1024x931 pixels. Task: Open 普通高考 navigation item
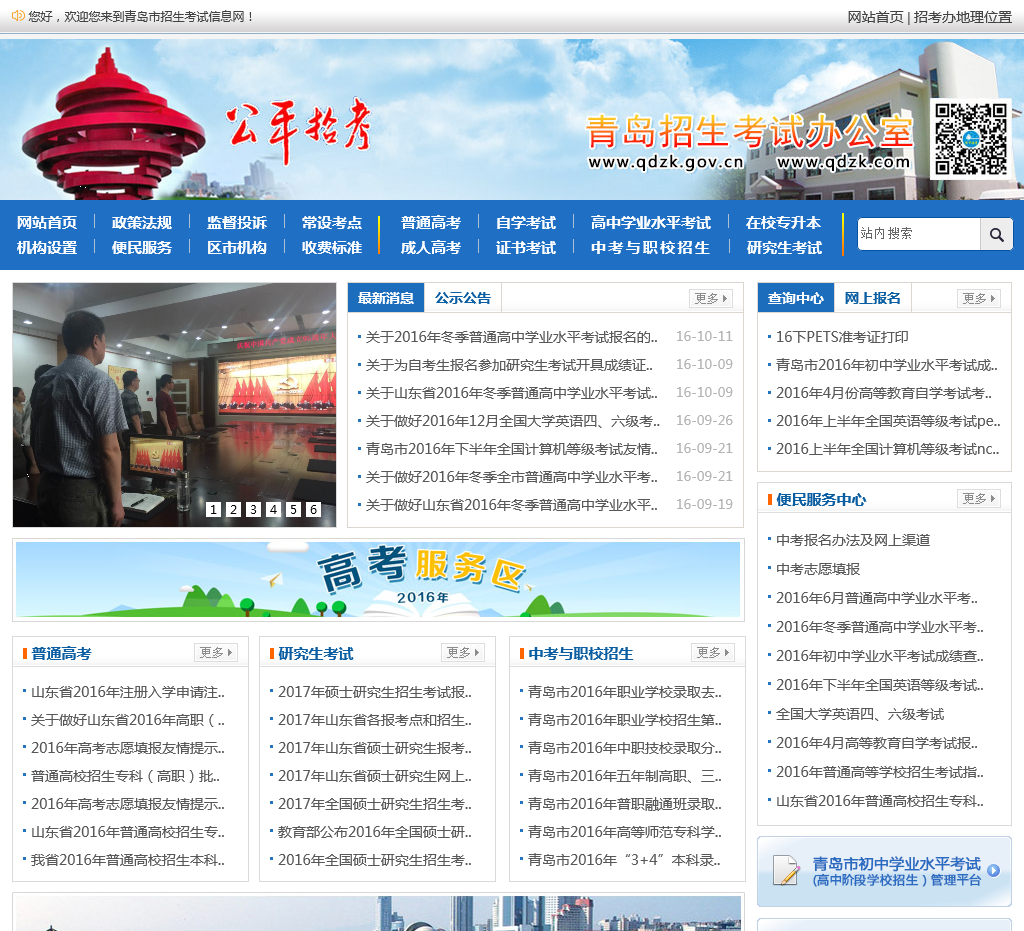tap(430, 223)
